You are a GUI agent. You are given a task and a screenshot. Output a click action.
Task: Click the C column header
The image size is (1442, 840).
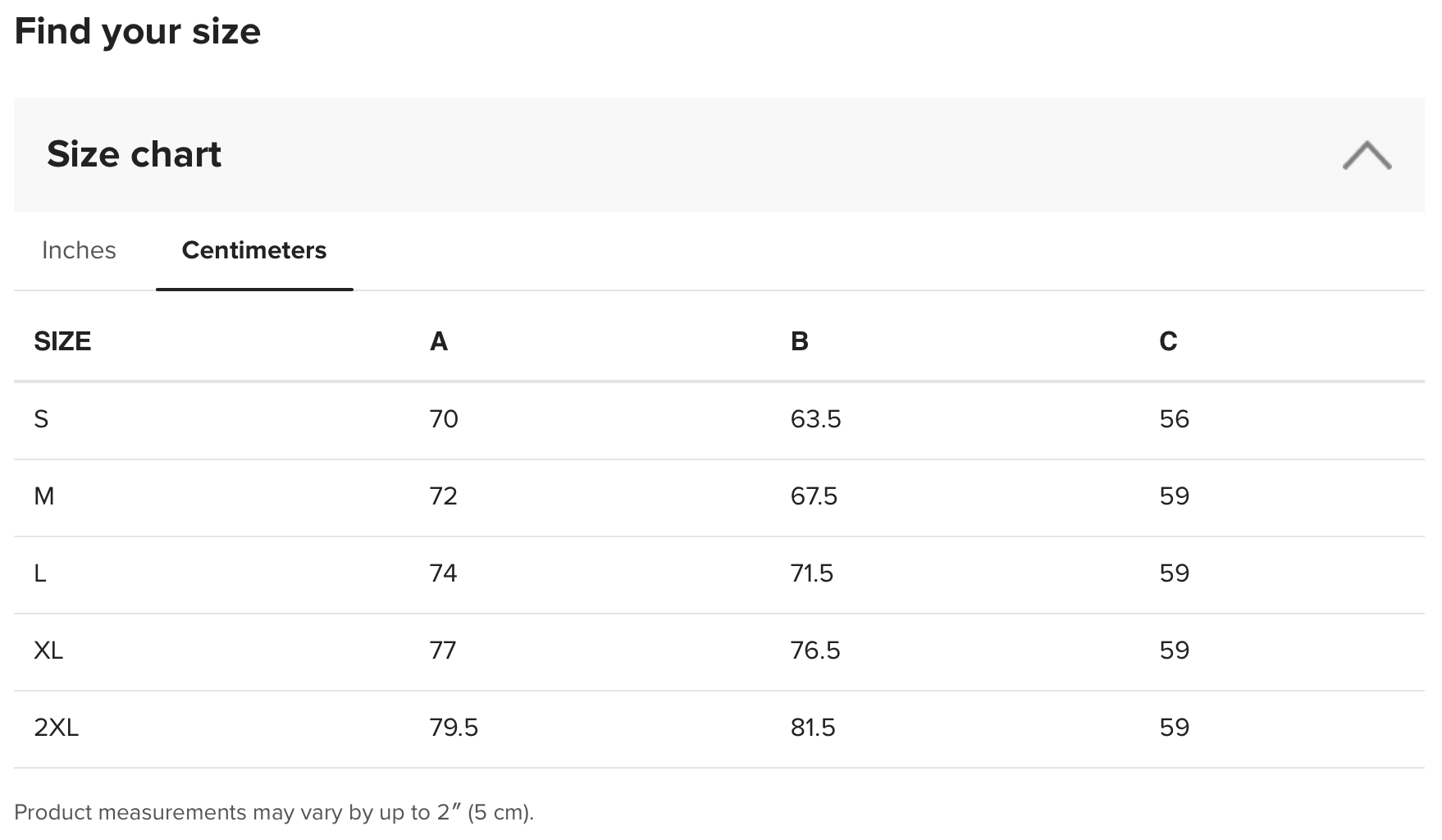click(x=1169, y=341)
